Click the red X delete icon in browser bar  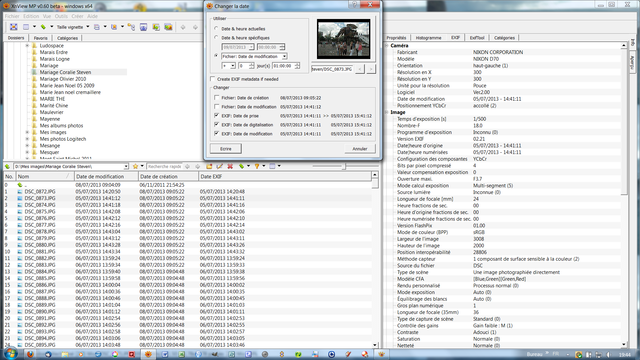click(230, 167)
